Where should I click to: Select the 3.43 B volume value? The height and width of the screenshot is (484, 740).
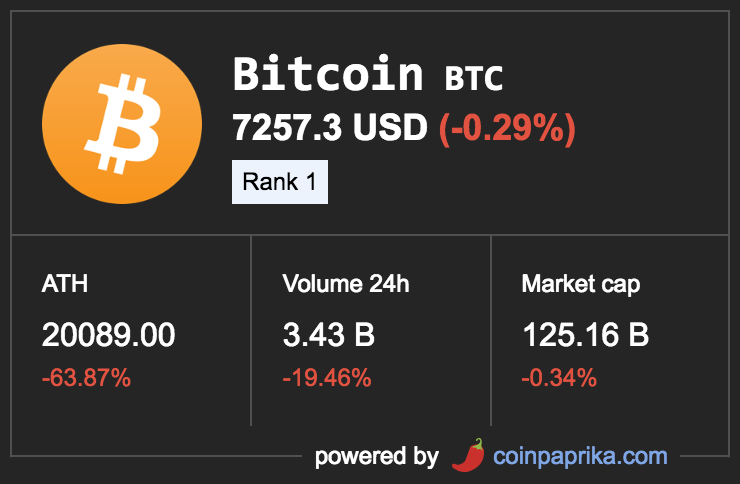328,335
